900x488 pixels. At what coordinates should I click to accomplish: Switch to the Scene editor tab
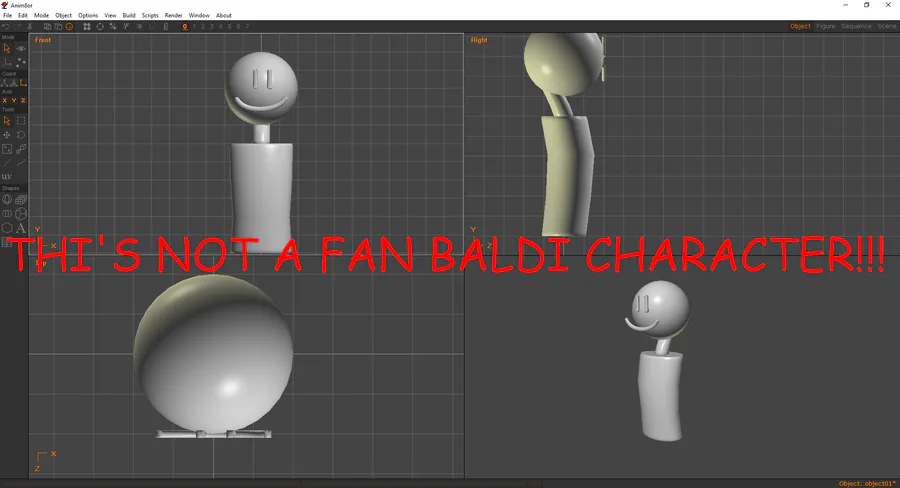click(886, 26)
